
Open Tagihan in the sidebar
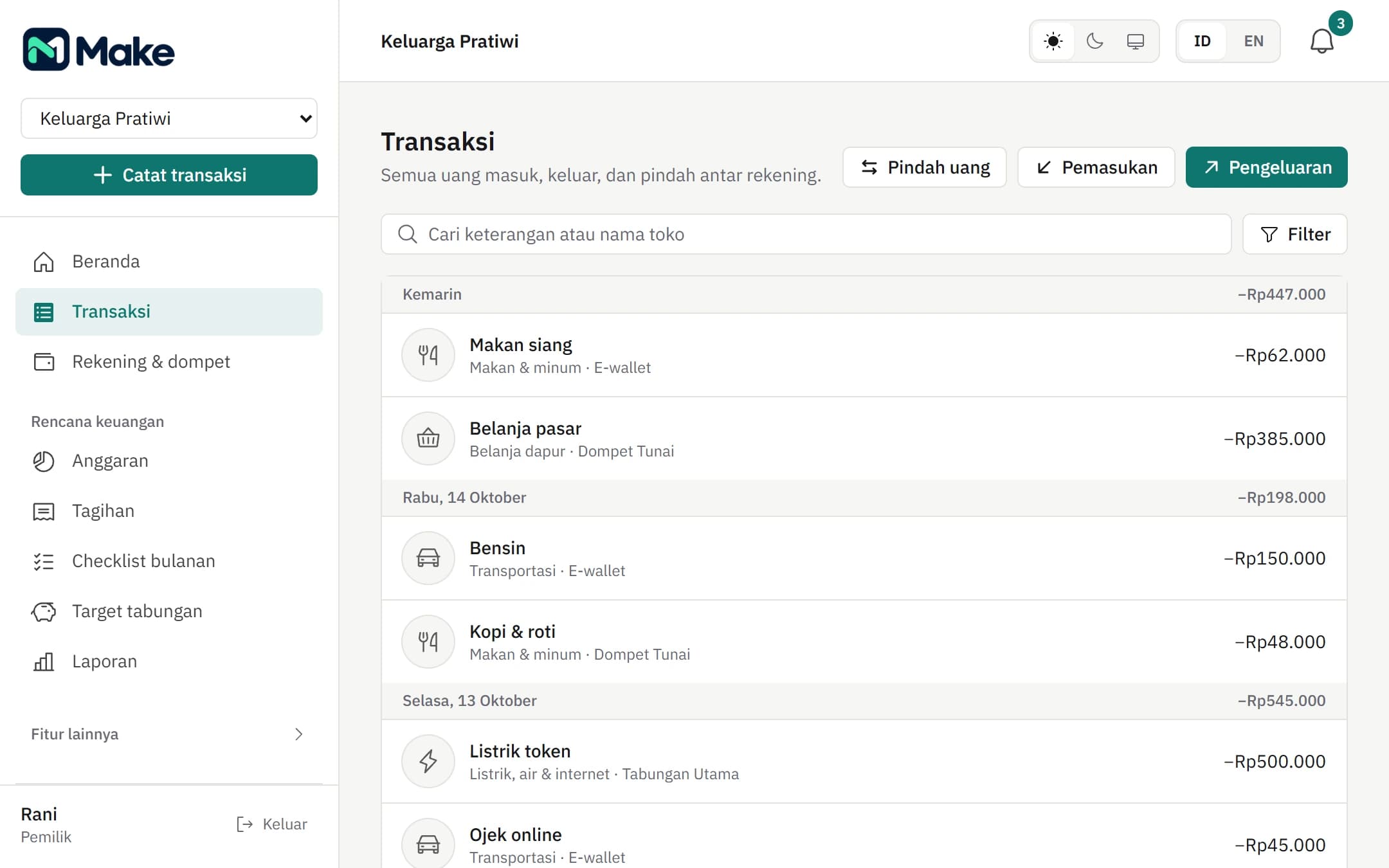point(169,511)
